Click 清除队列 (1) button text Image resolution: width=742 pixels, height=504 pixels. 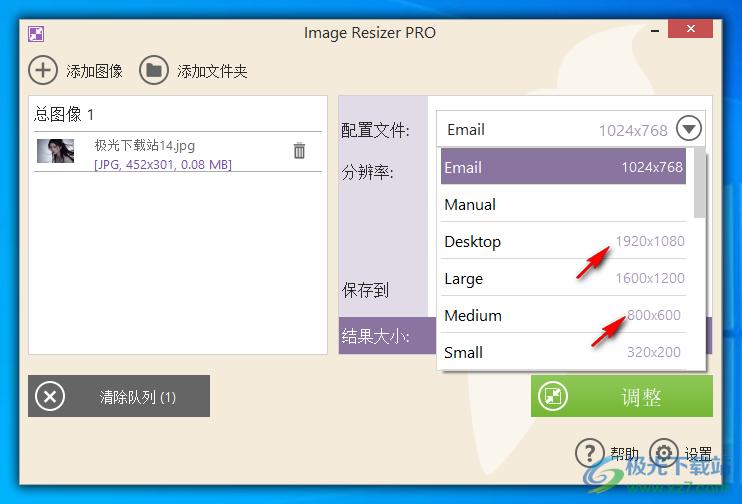pos(138,396)
